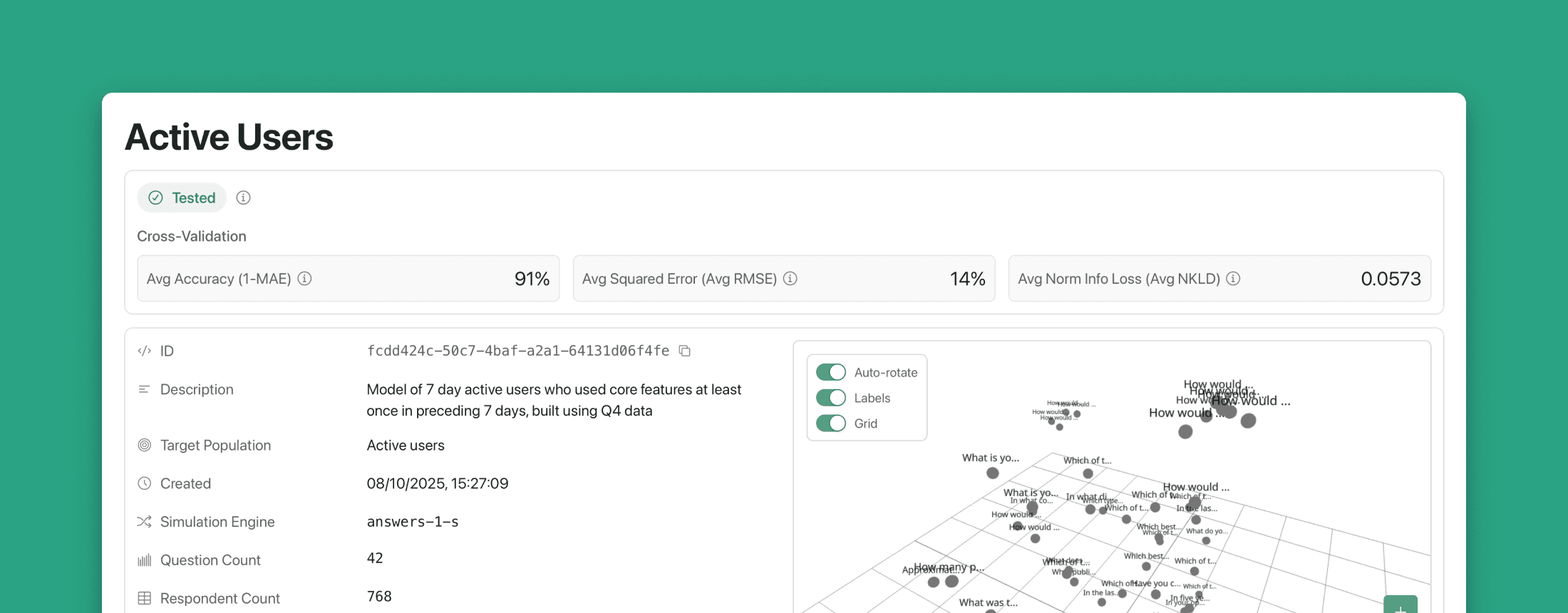Image resolution: width=1568 pixels, height=613 pixels.
Task: Click the code brackets icon beside ID
Action: tap(144, 351)
